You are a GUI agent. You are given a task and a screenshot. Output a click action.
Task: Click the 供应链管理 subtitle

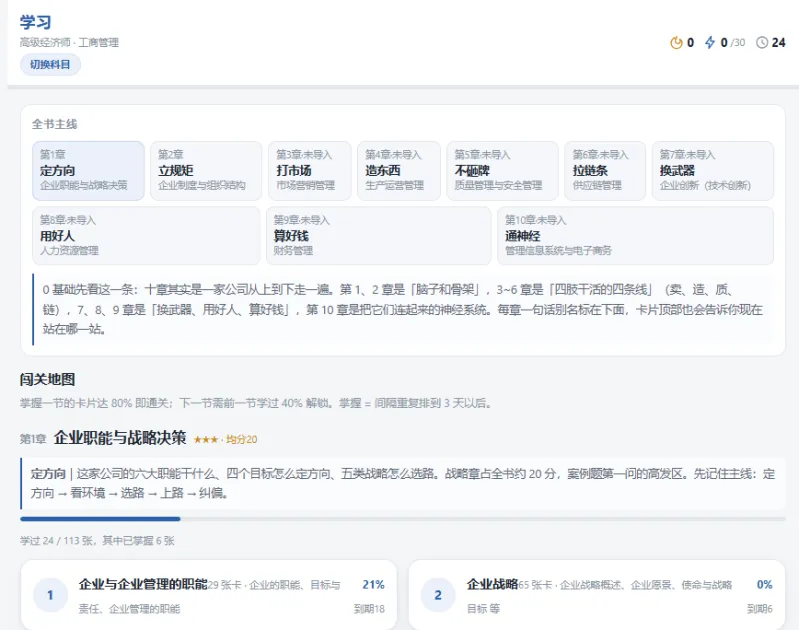pos(597,186)
